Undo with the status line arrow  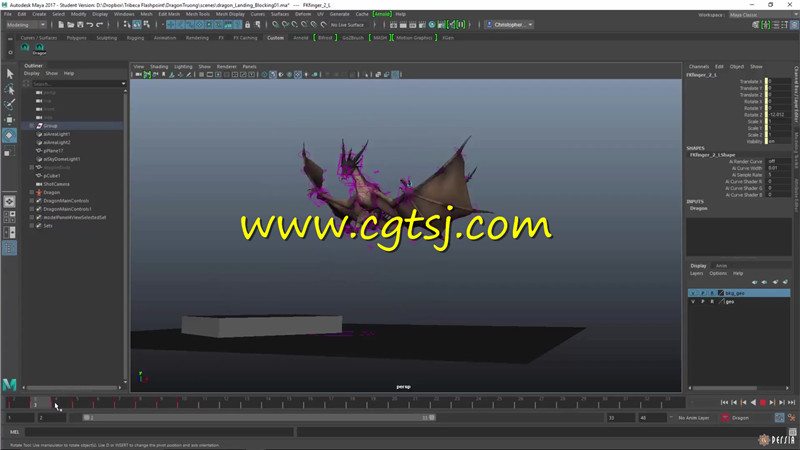pyautogui.click(x=90, y=24)
